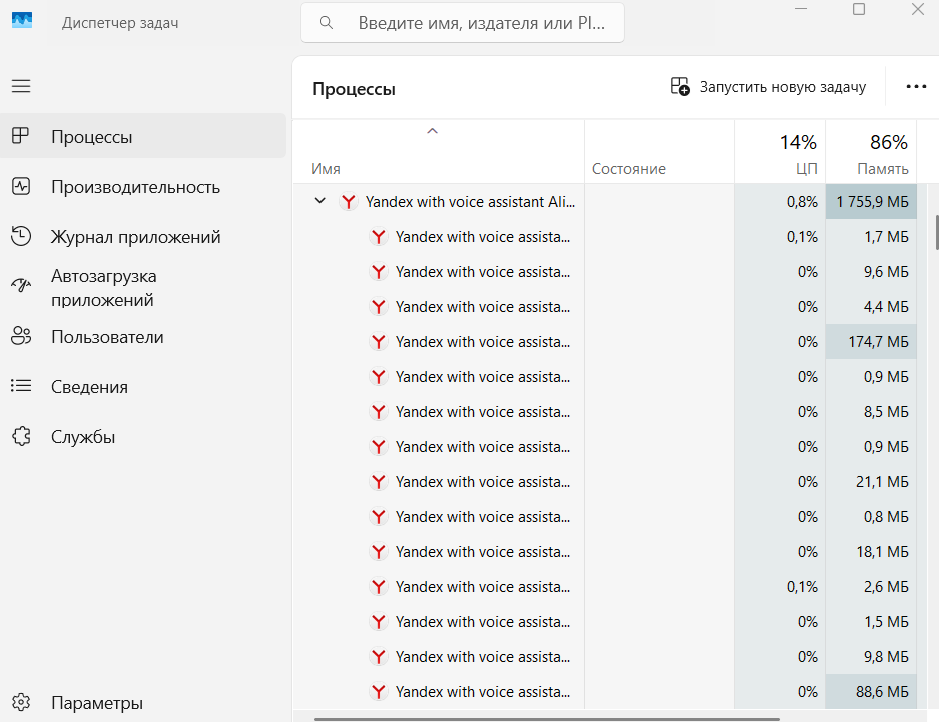The image size is (939, 722).
Task: Select the memory cell showing 1 755,9 МБ
Action: [x=871, y=202]
